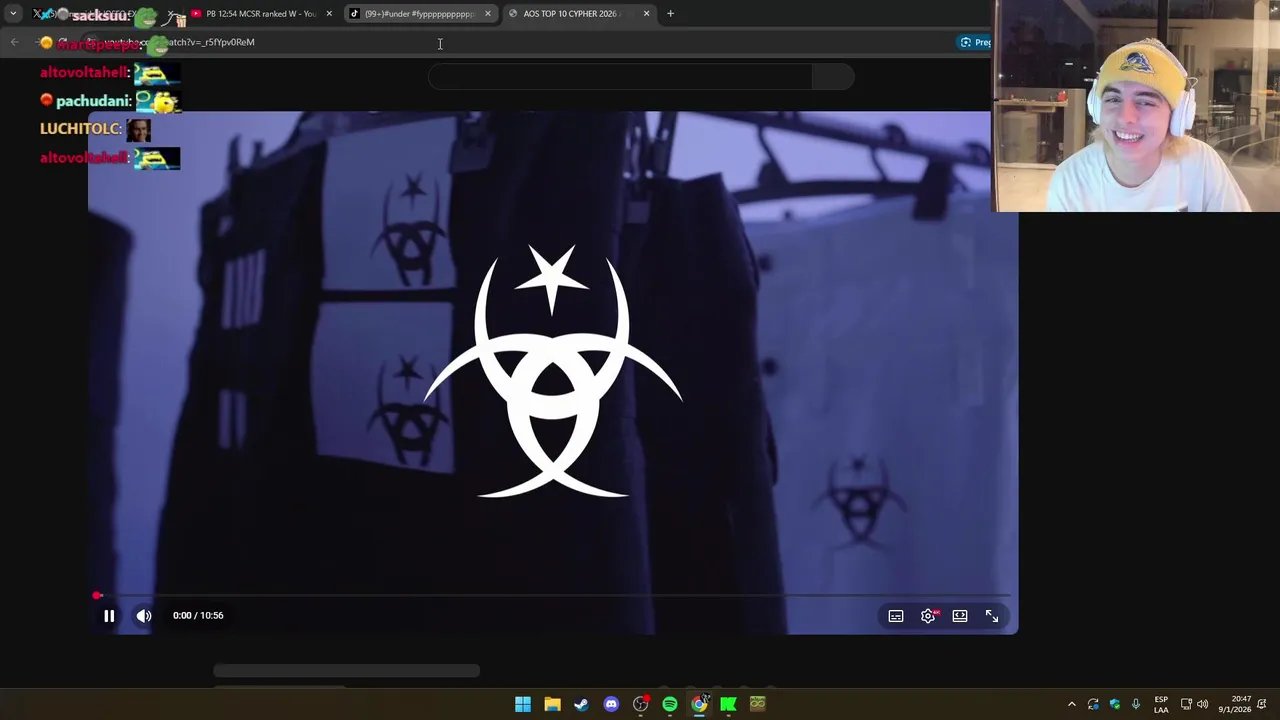This screenshot has height=720, width=1280.
Task: Close the PB 12:54 MCSR ranked tab
Action: (x=329, y=14)
